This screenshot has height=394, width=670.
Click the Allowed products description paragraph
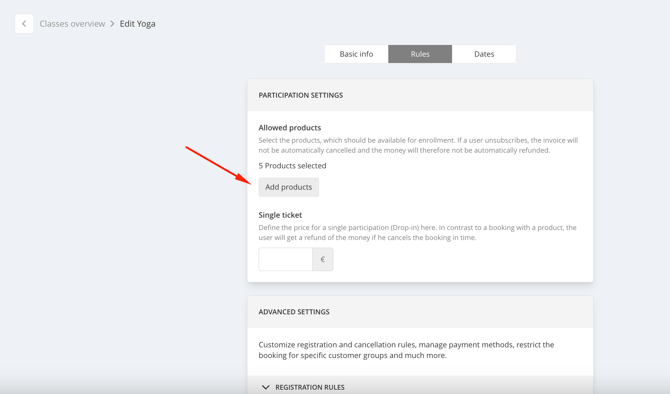418,145
